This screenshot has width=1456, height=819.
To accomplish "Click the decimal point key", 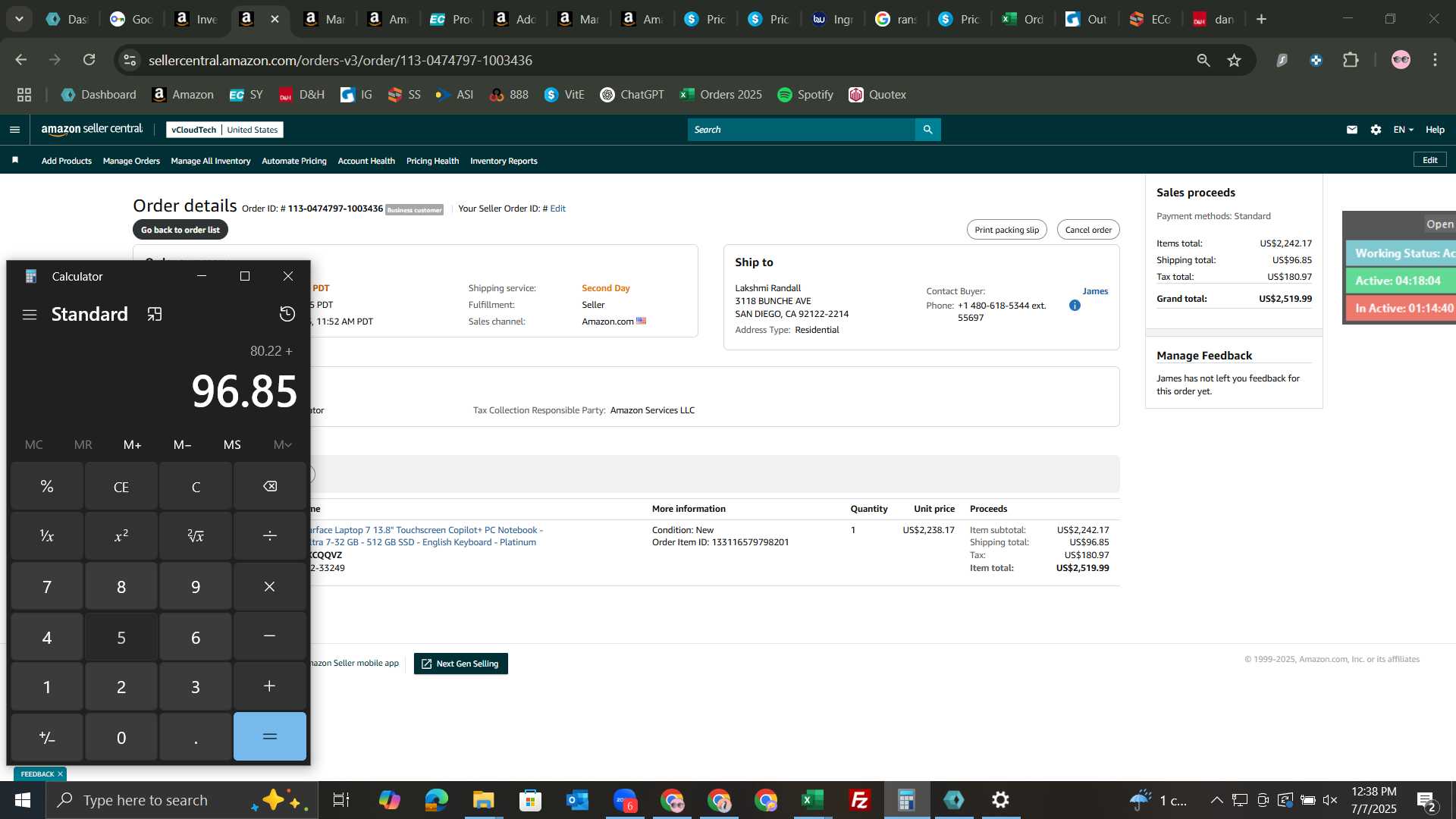I will point(196,736).
